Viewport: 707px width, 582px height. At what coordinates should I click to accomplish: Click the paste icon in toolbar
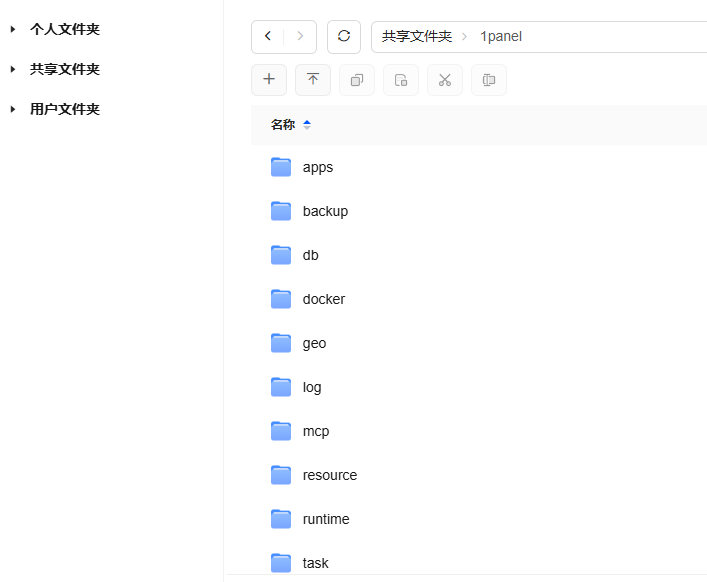(x=401, y=80)
